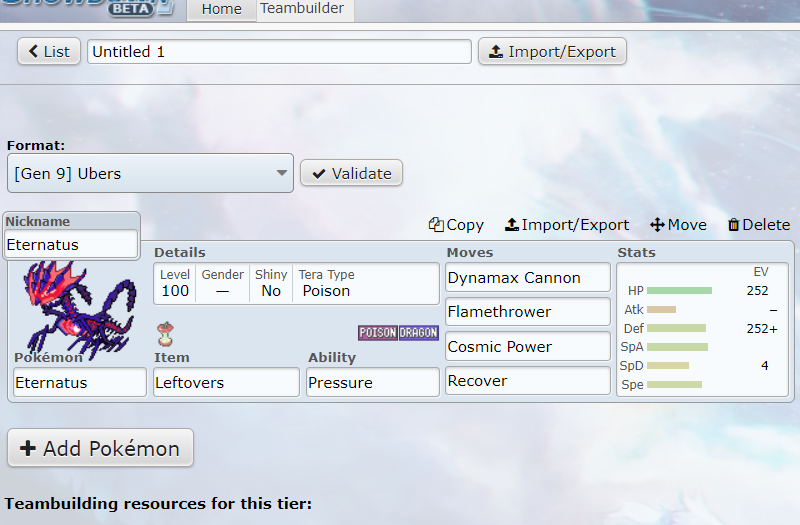
Task: Click the HP EV value 252
Action: 757,290
